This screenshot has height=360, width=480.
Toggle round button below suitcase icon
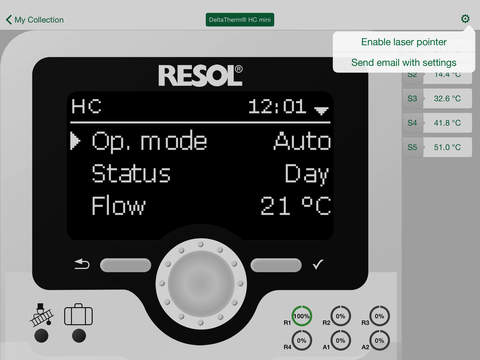[79, 336]
